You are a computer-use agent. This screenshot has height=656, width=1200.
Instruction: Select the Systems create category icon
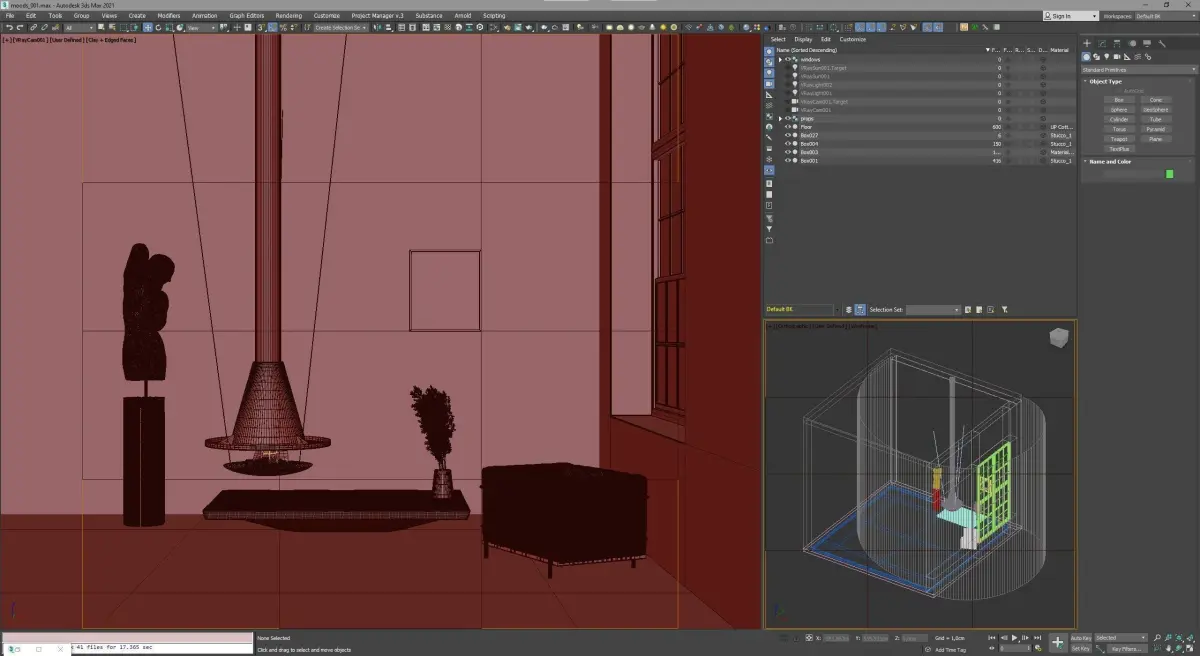pyautogui.click(x=1148, y=57)
